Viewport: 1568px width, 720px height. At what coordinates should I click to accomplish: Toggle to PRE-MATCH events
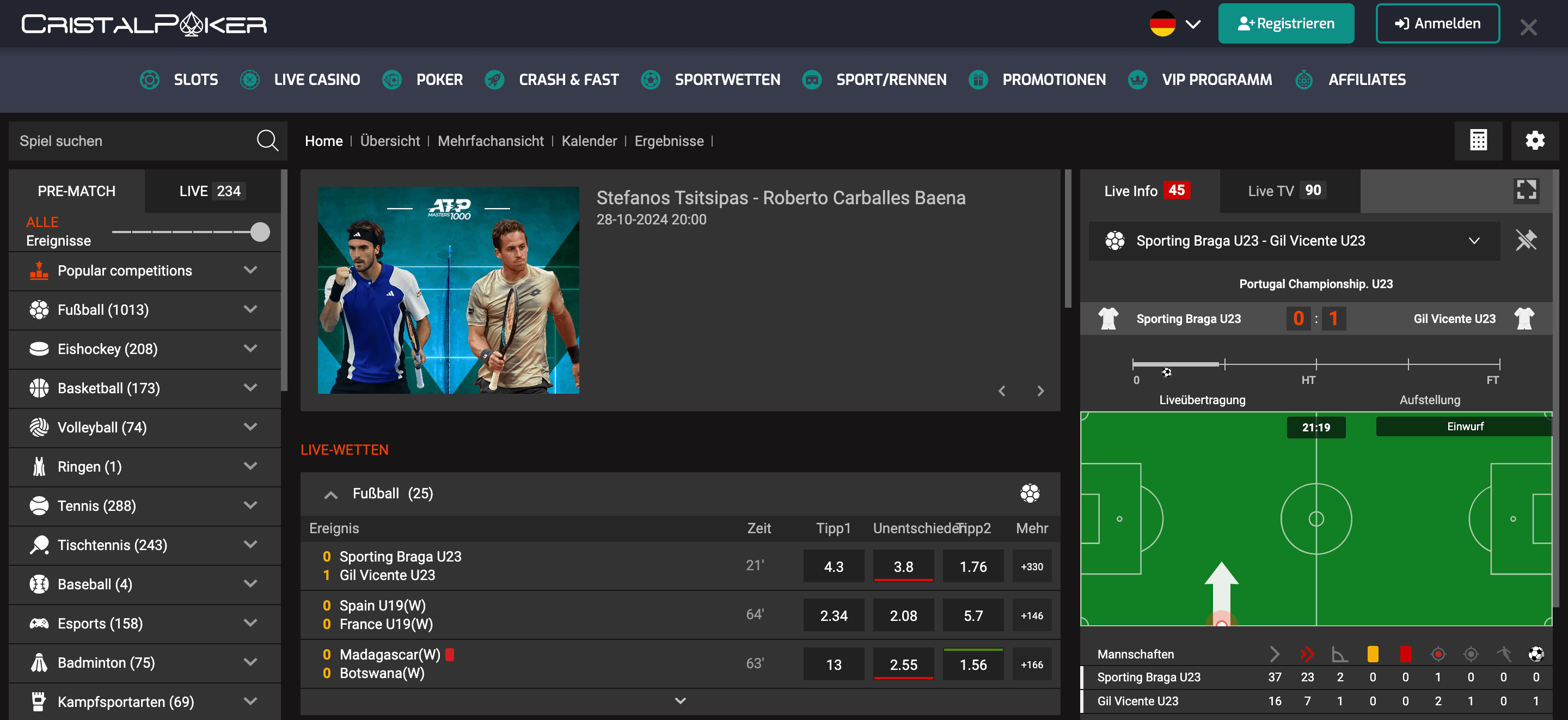[77, 191]
